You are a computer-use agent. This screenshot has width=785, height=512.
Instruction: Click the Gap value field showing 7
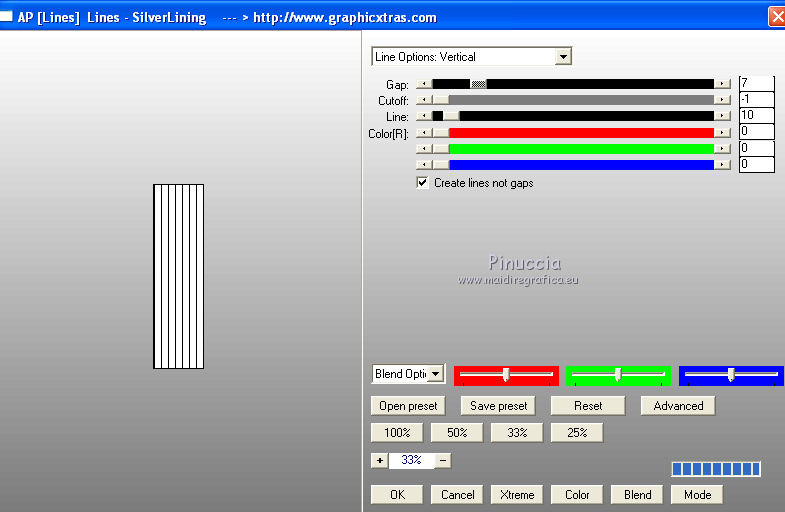coord(756,83)
